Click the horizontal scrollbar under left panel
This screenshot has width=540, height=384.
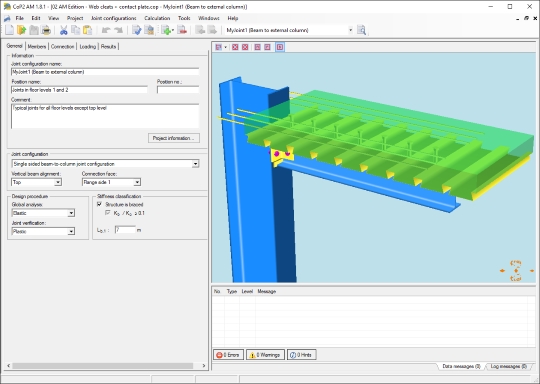pyautogui.click(x=103, y=366)
